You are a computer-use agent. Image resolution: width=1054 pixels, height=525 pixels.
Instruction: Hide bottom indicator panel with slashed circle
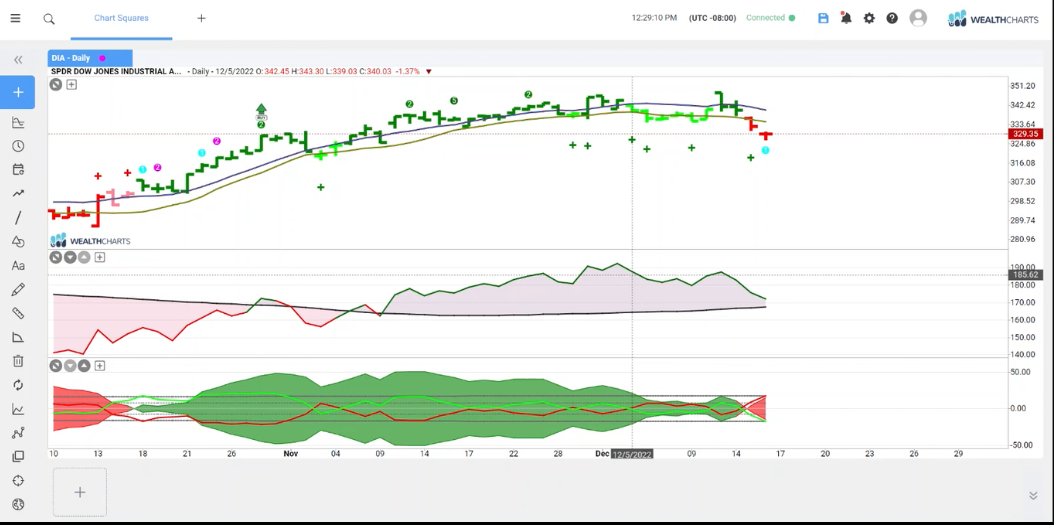pyautogui.click(x=56, y=366)
